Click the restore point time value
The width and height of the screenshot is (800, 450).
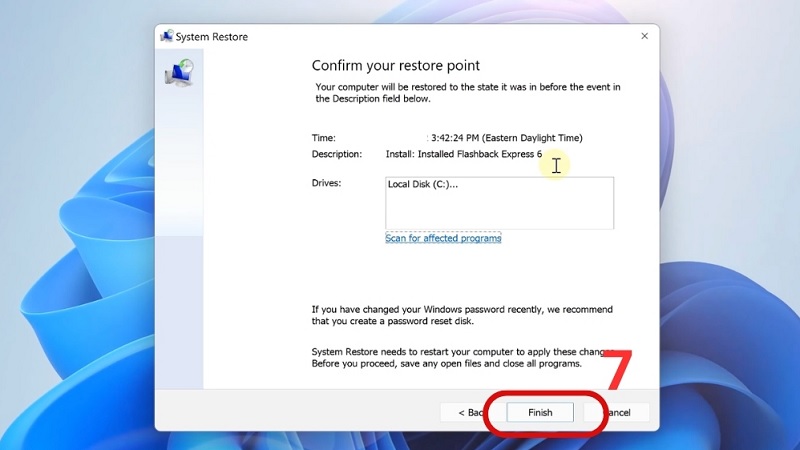tap(506, 138)
